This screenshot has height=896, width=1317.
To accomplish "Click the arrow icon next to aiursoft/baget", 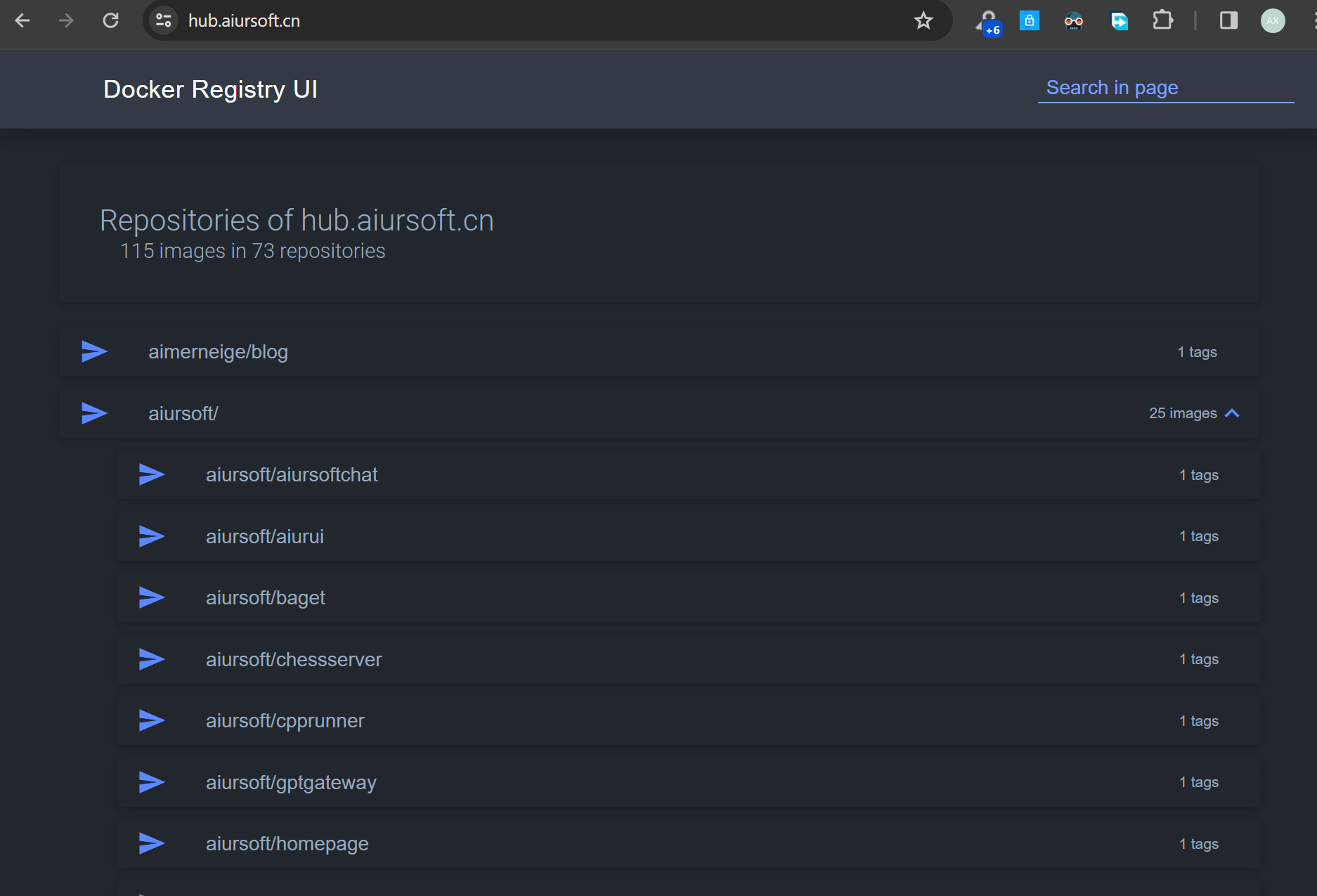I will pyautogui.click(x=151, y=598).
